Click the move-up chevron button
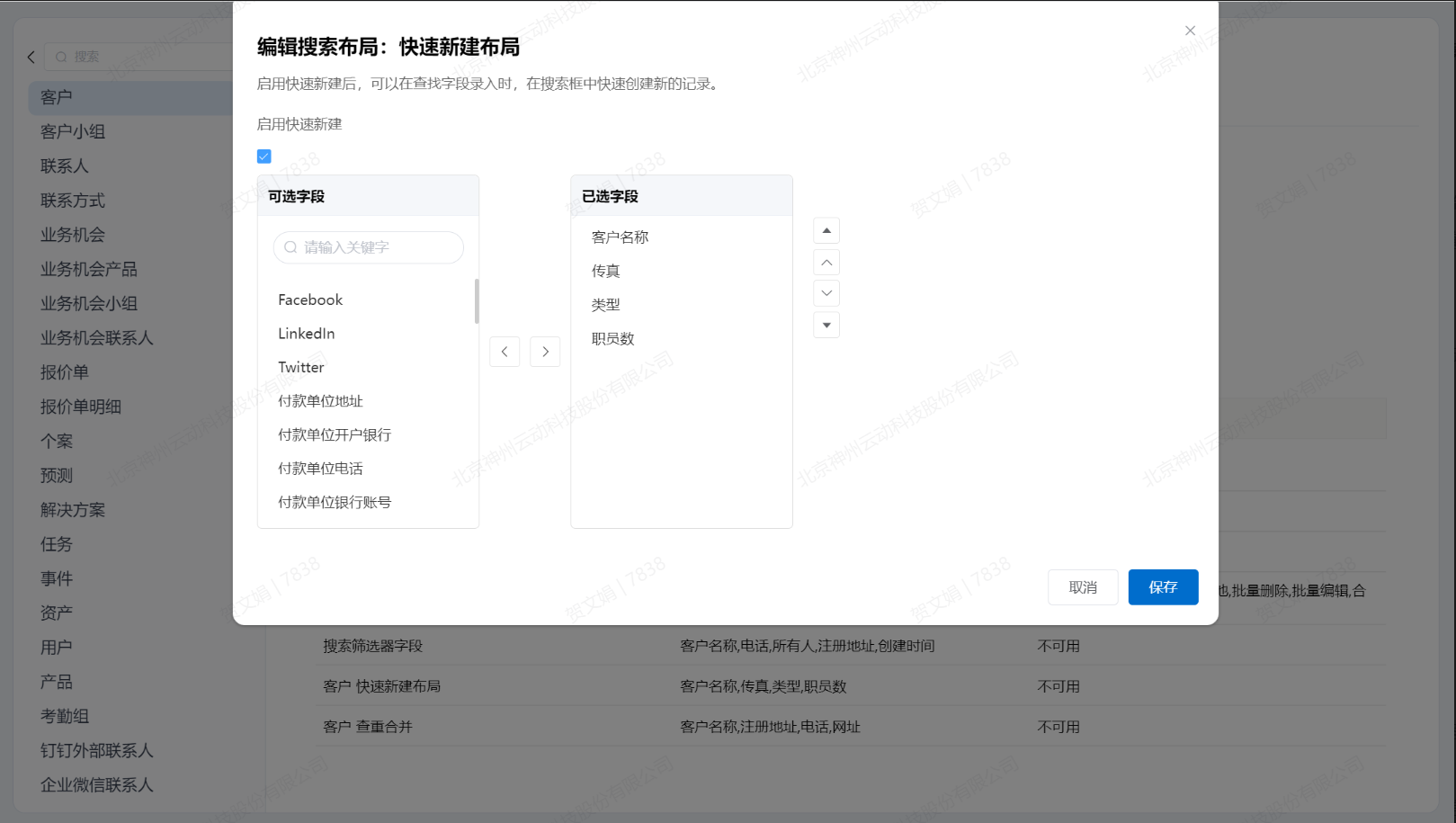The width and height of the screenshot is (1456, 823). coord(826,263)
